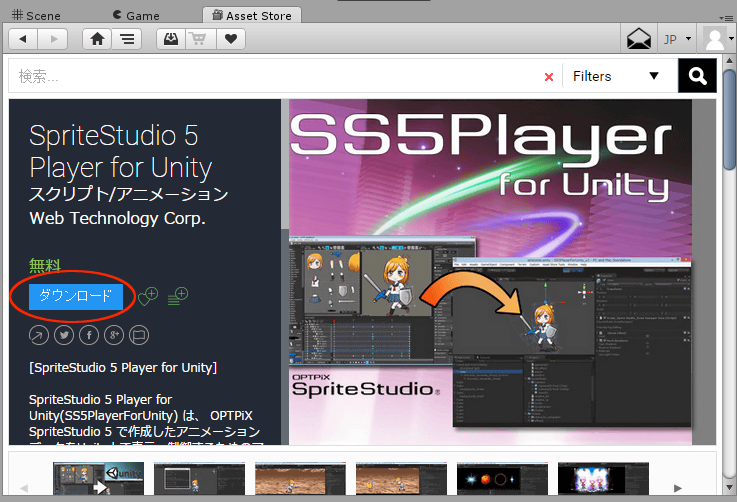Select the thumbnail with glowing effects
Image resolution: width=737 pixels, height=502 pixels.
point(502,478)
